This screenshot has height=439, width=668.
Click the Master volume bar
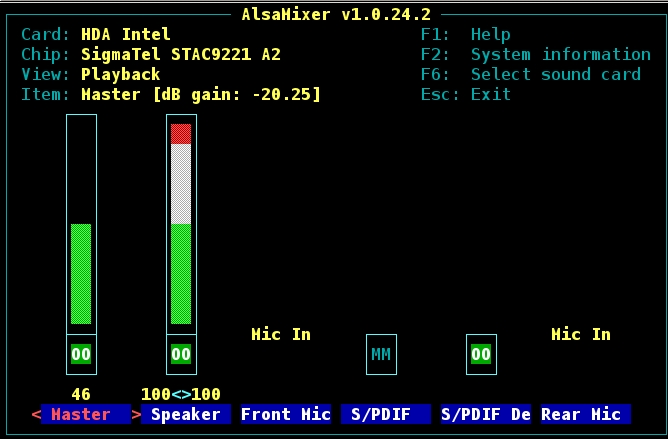(81, 273)
